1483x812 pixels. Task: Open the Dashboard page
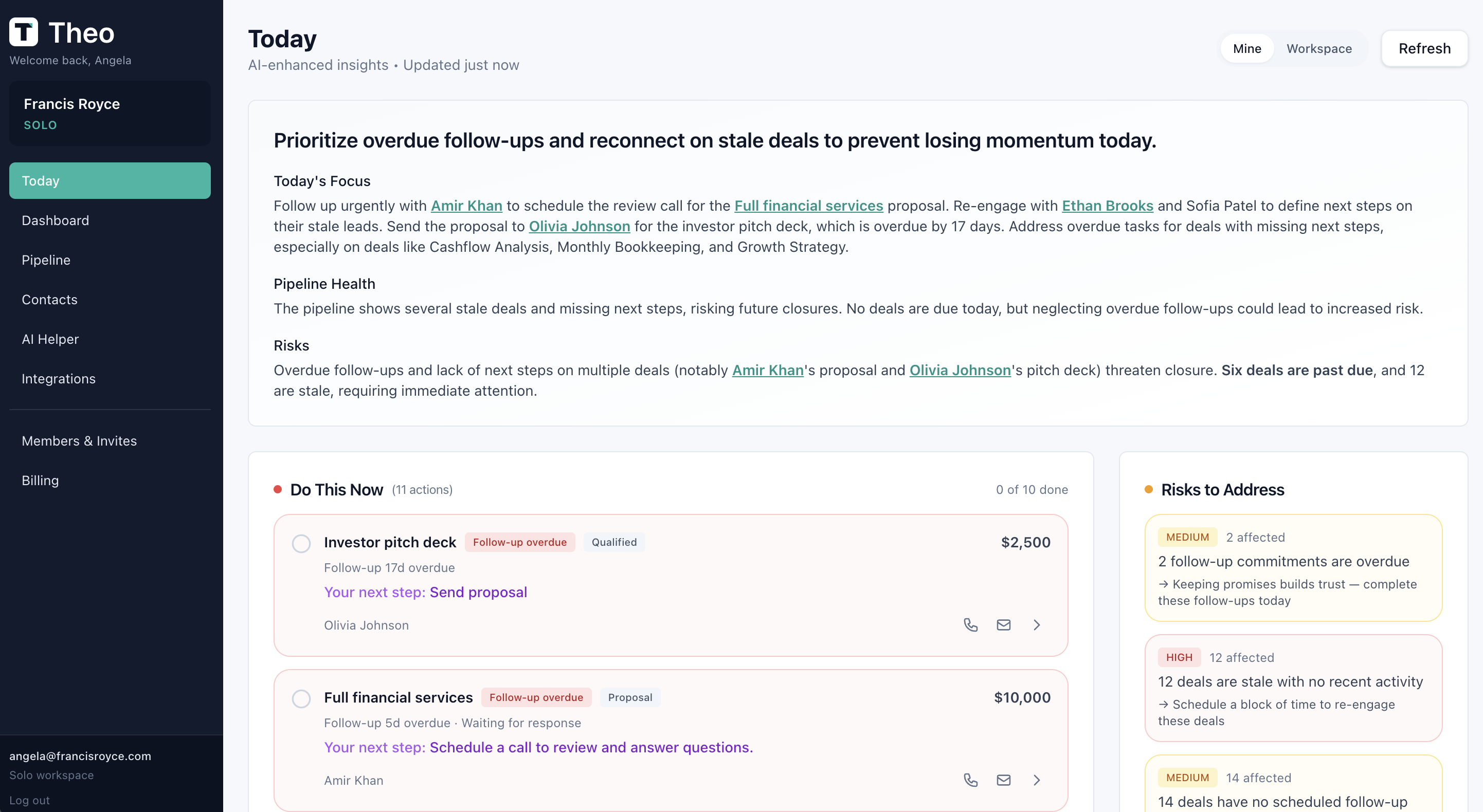point(55,220)
